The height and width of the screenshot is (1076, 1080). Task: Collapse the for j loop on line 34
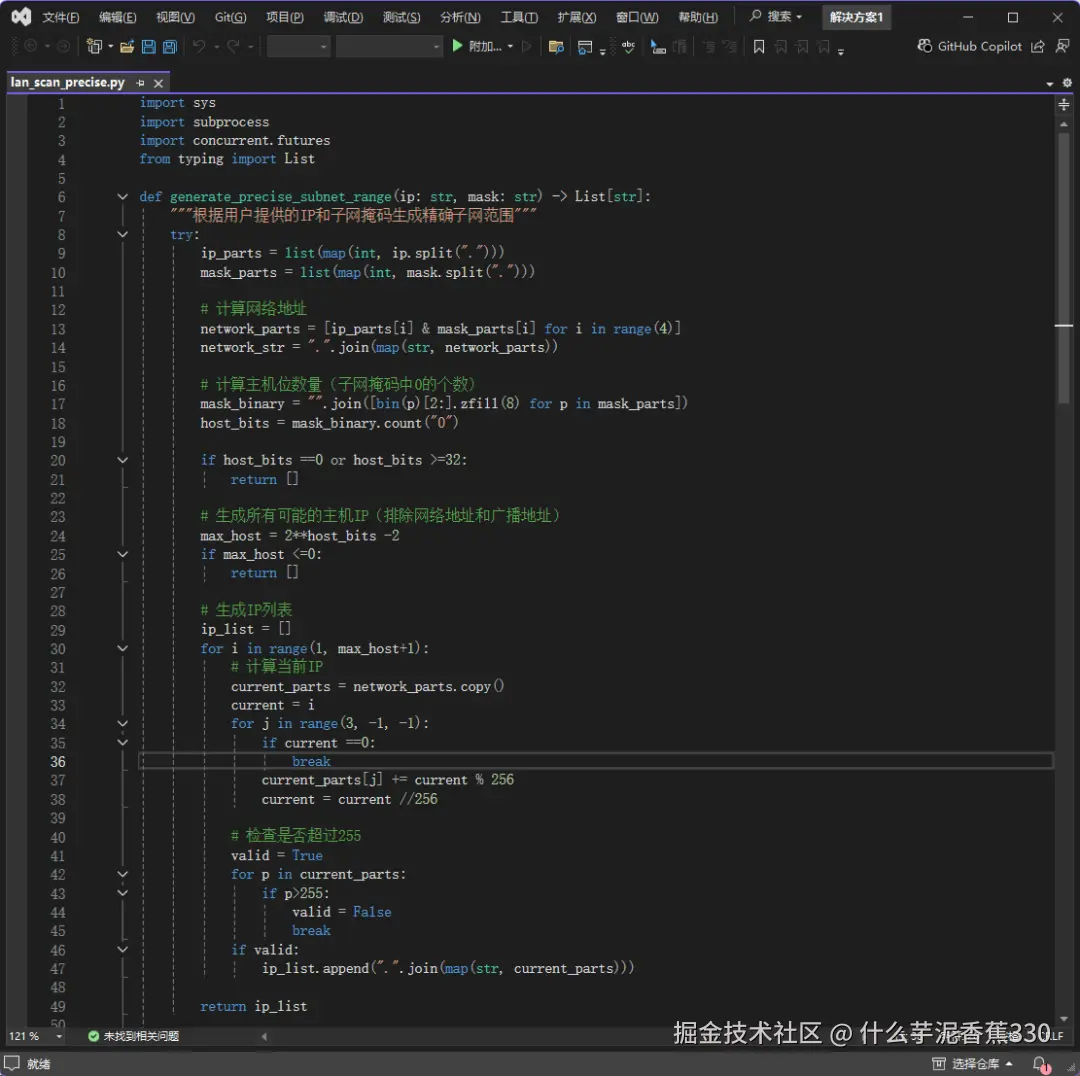(123, 723)
